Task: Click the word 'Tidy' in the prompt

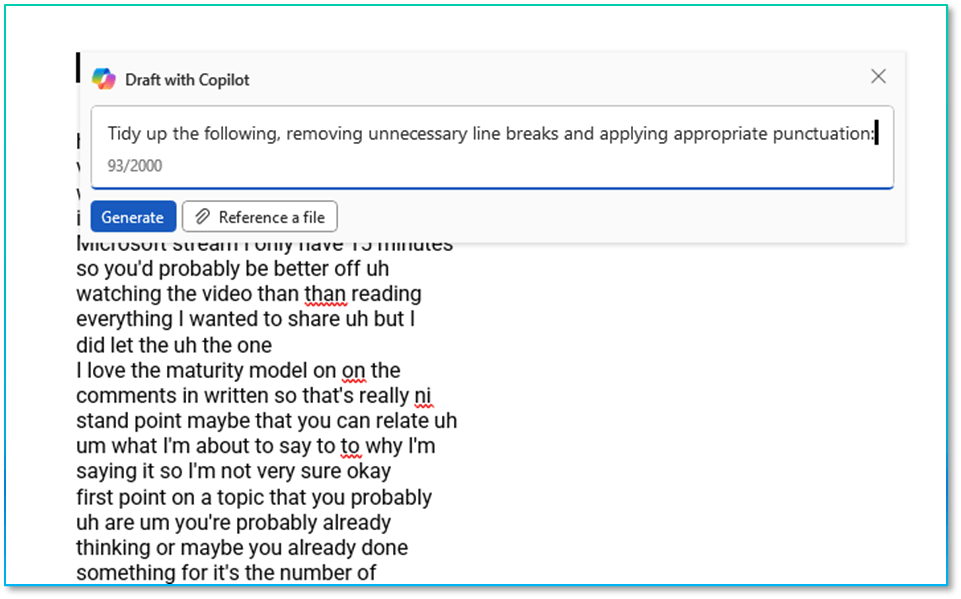Action: (125, 134)
